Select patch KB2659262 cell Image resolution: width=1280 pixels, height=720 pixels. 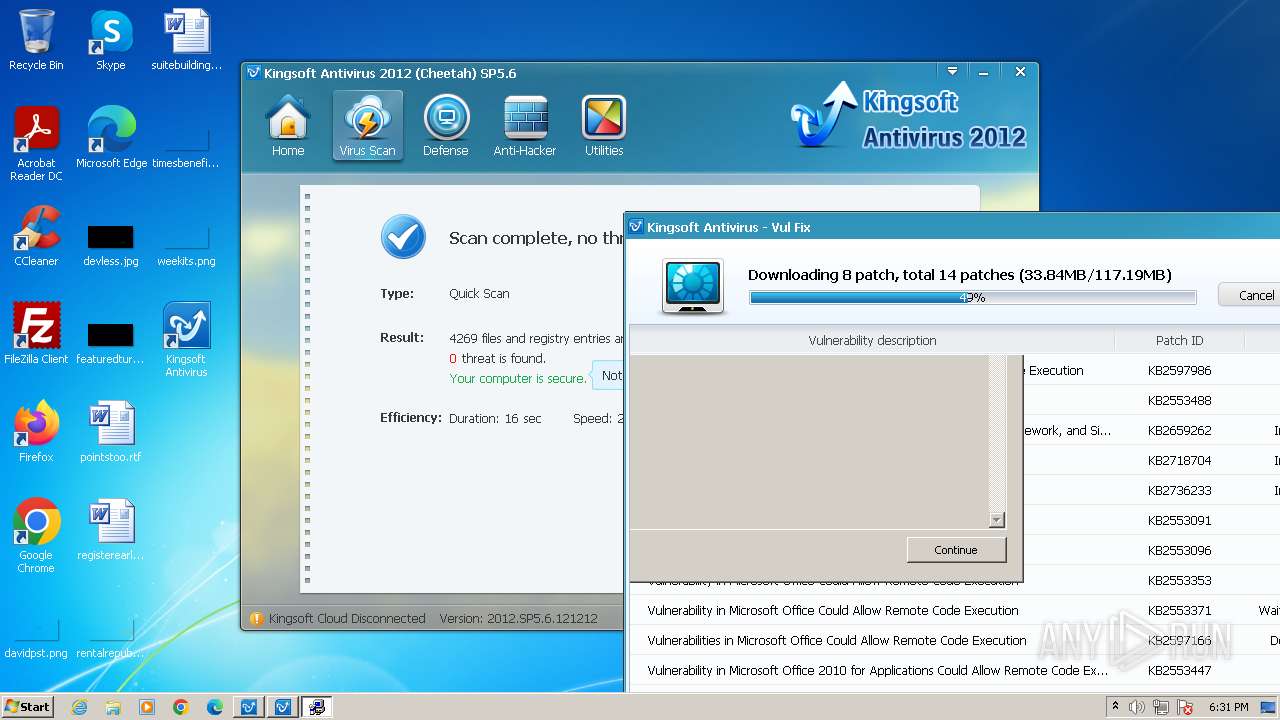(x=1180, y=430)
